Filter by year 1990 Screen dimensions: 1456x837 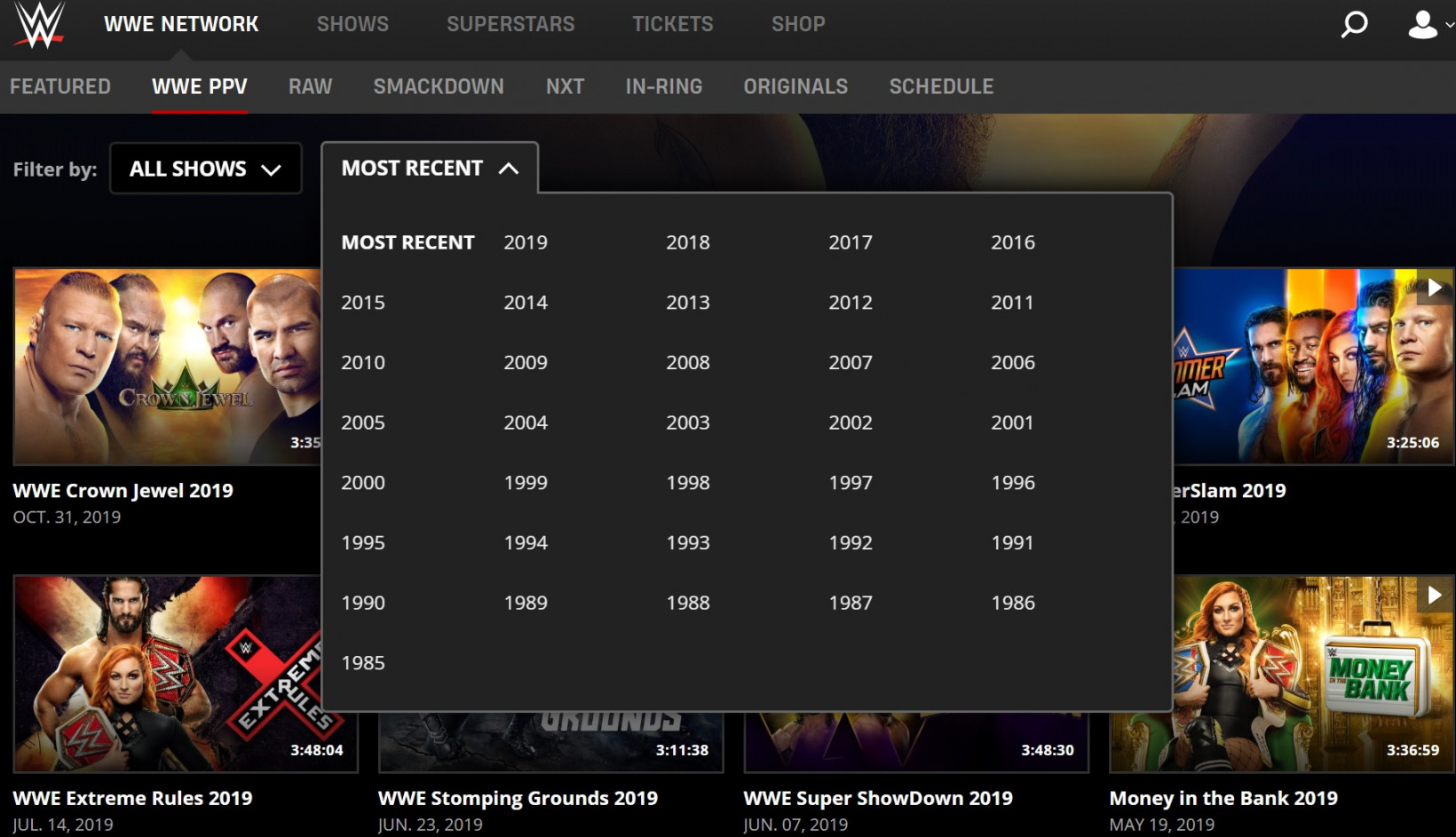[x=363, y=603]
